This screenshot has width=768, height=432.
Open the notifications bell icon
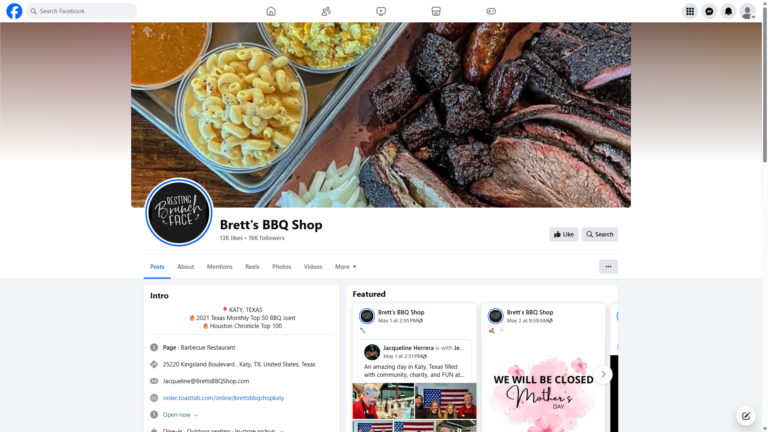(728, 11)
